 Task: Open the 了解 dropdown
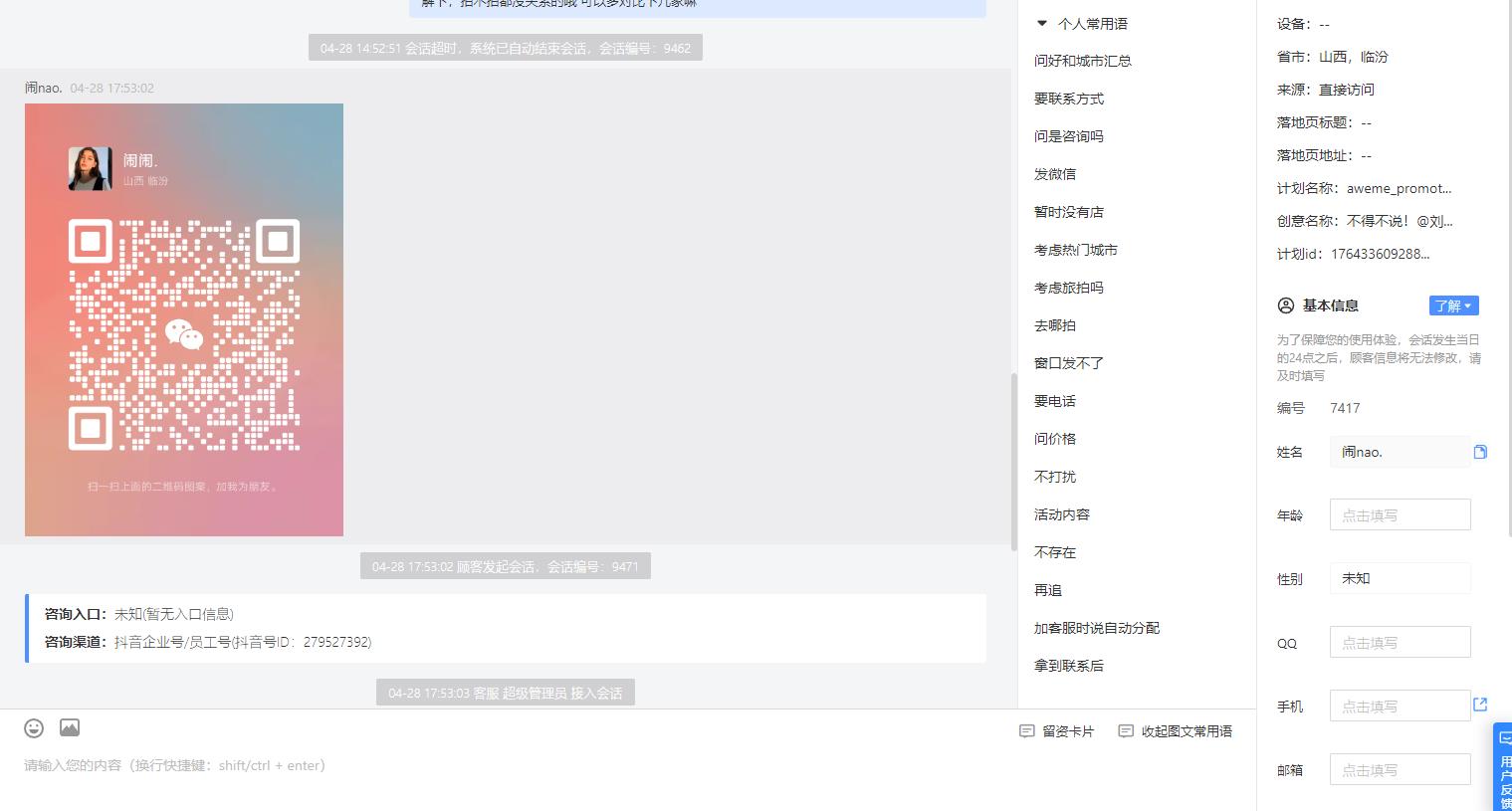1453,305
